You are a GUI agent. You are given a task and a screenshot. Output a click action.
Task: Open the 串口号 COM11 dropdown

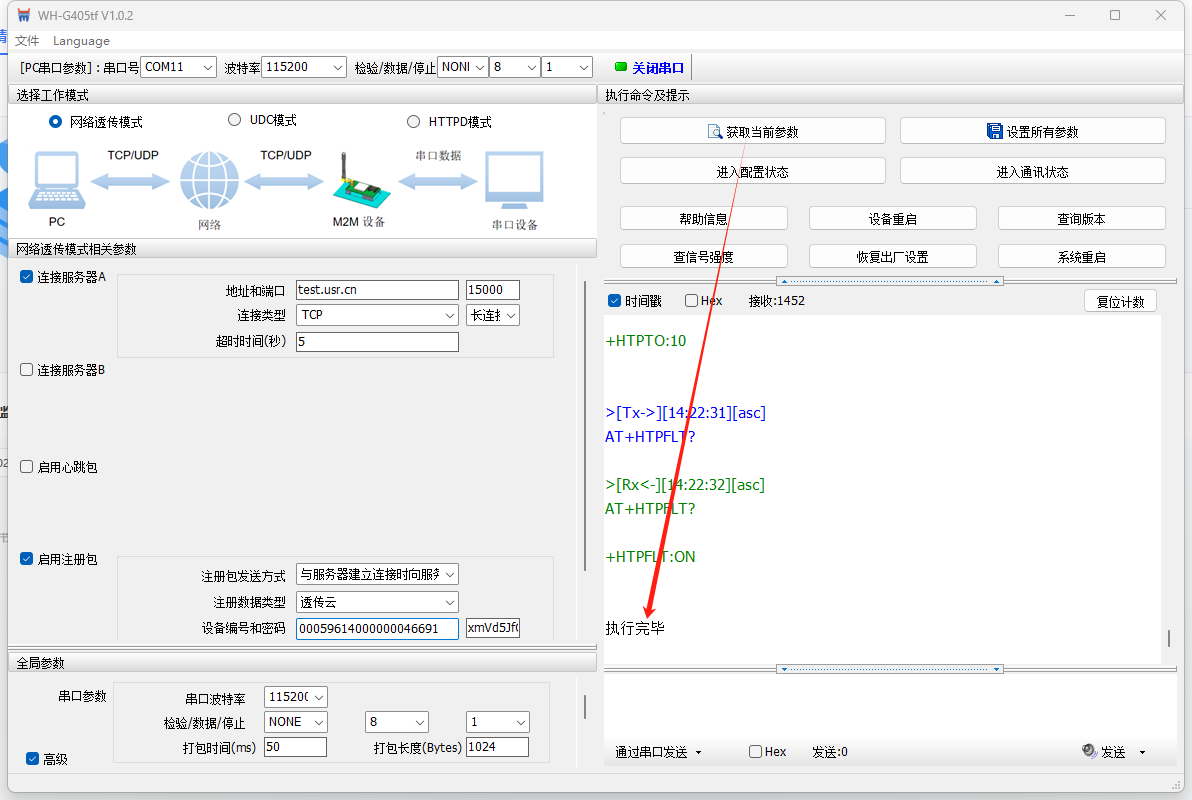(x=178, y=67)
